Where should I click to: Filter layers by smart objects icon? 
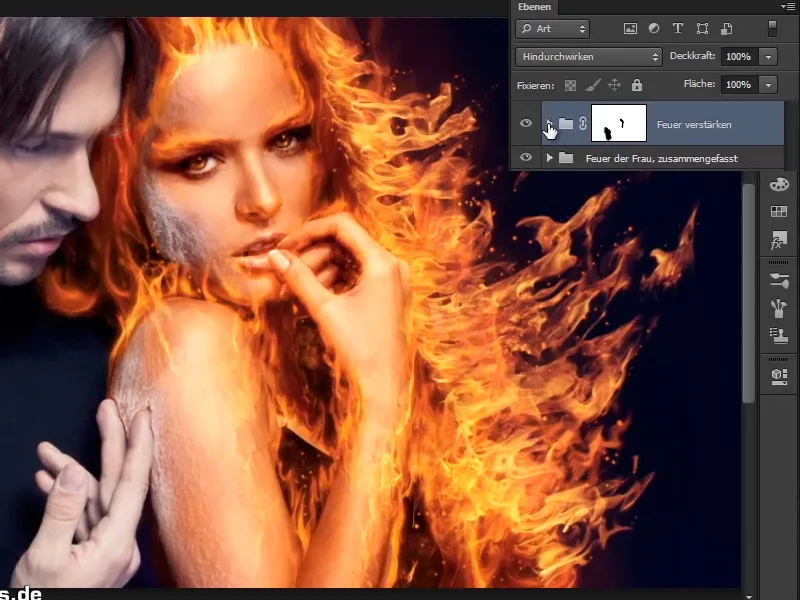point(727,29)
